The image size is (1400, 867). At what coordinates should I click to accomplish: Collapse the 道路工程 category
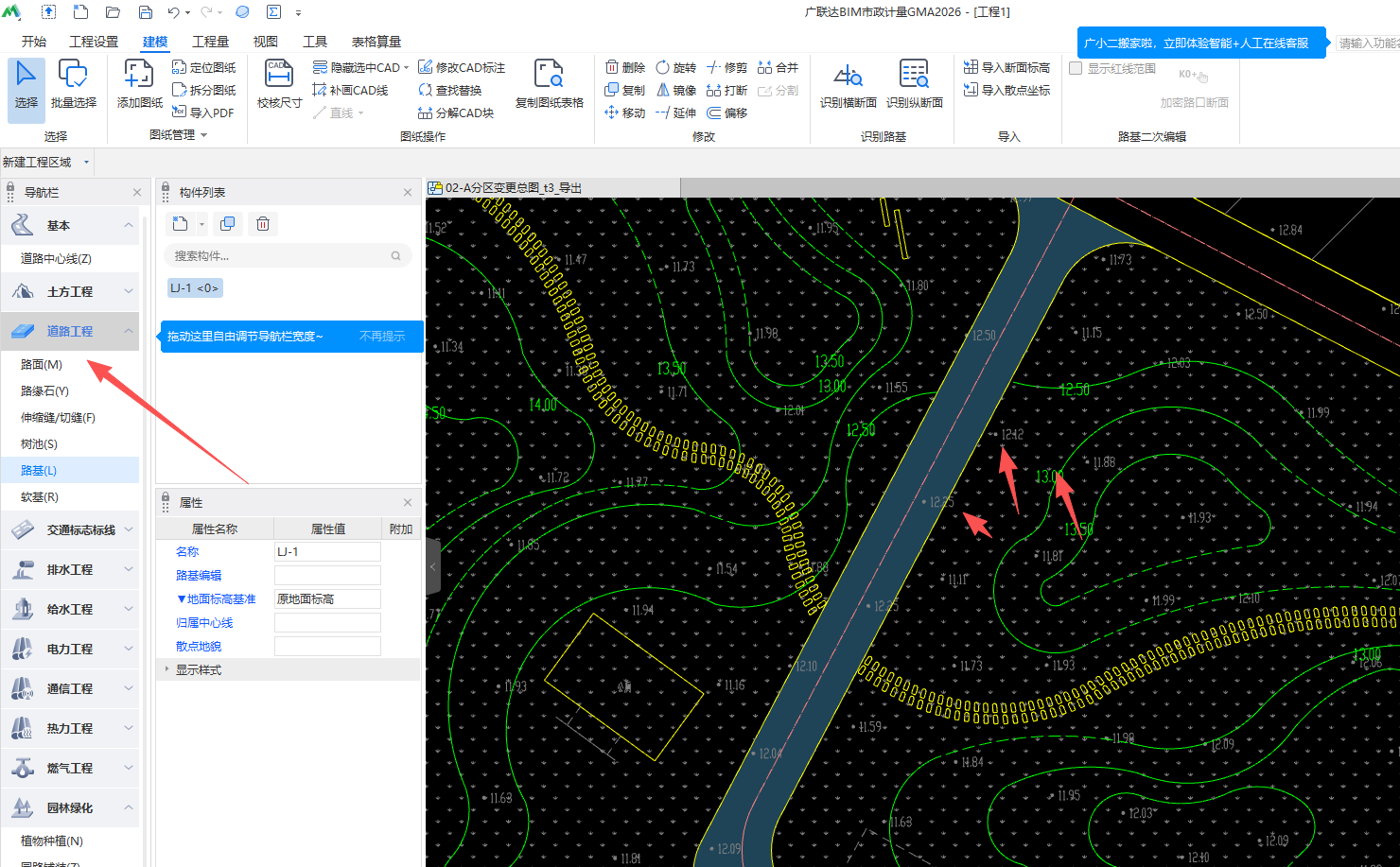pos(129,331)
